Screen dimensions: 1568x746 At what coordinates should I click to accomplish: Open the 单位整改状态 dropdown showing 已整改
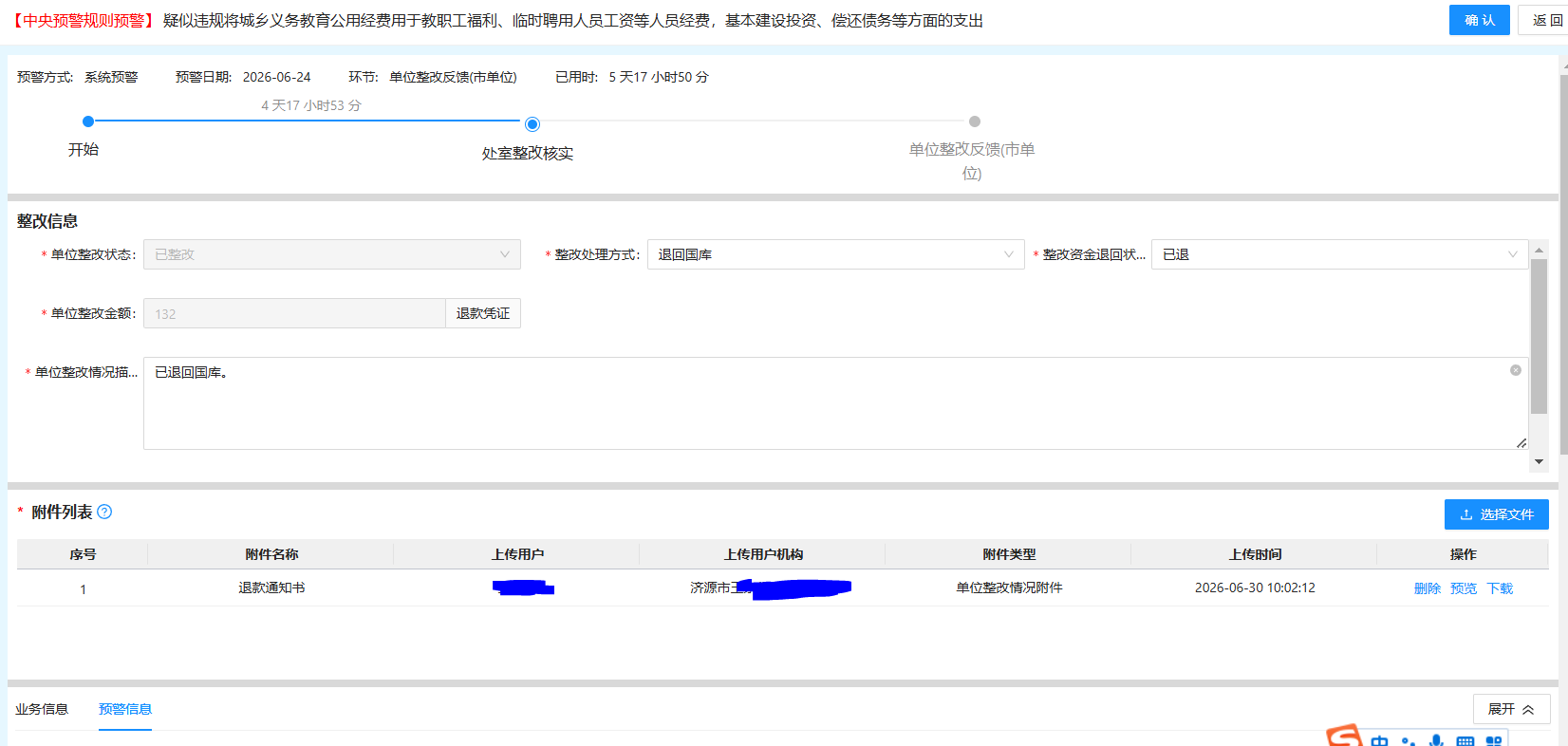coord(332,254)
